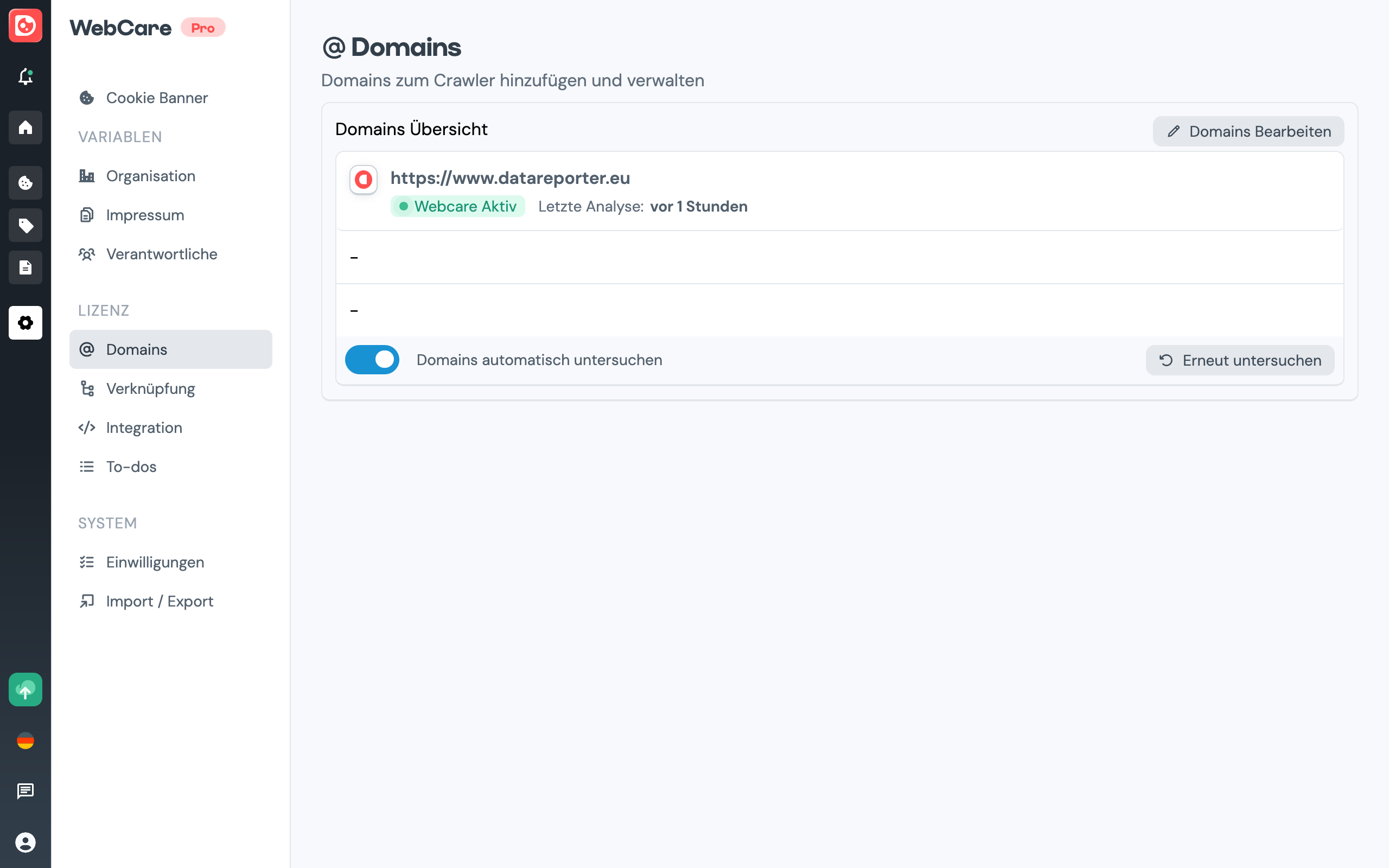Click the WebCare app logo at top left
This screenshot has width=1389, height=868.
(x=26, y=26)
